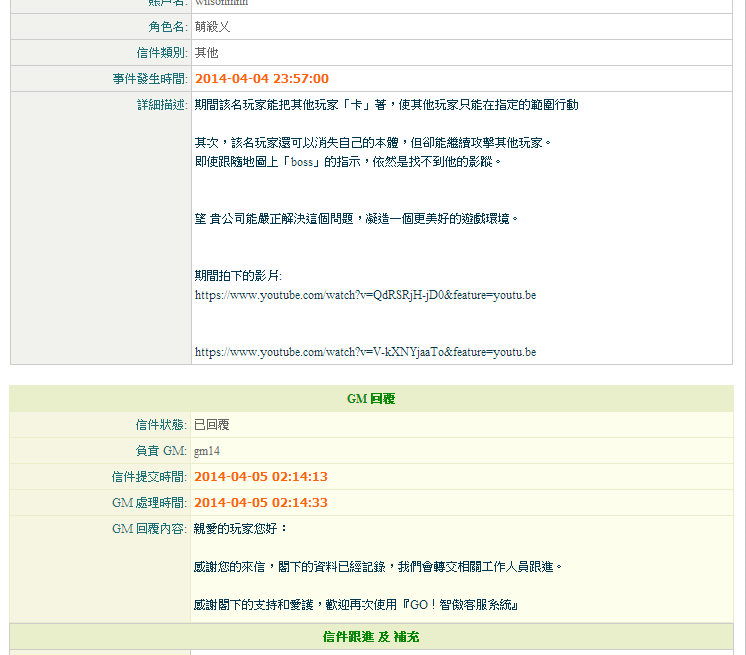Select the responsible GM name gm14
This screenshot has height=655, width=746.
pyautogui.click(x=207, y=451)
